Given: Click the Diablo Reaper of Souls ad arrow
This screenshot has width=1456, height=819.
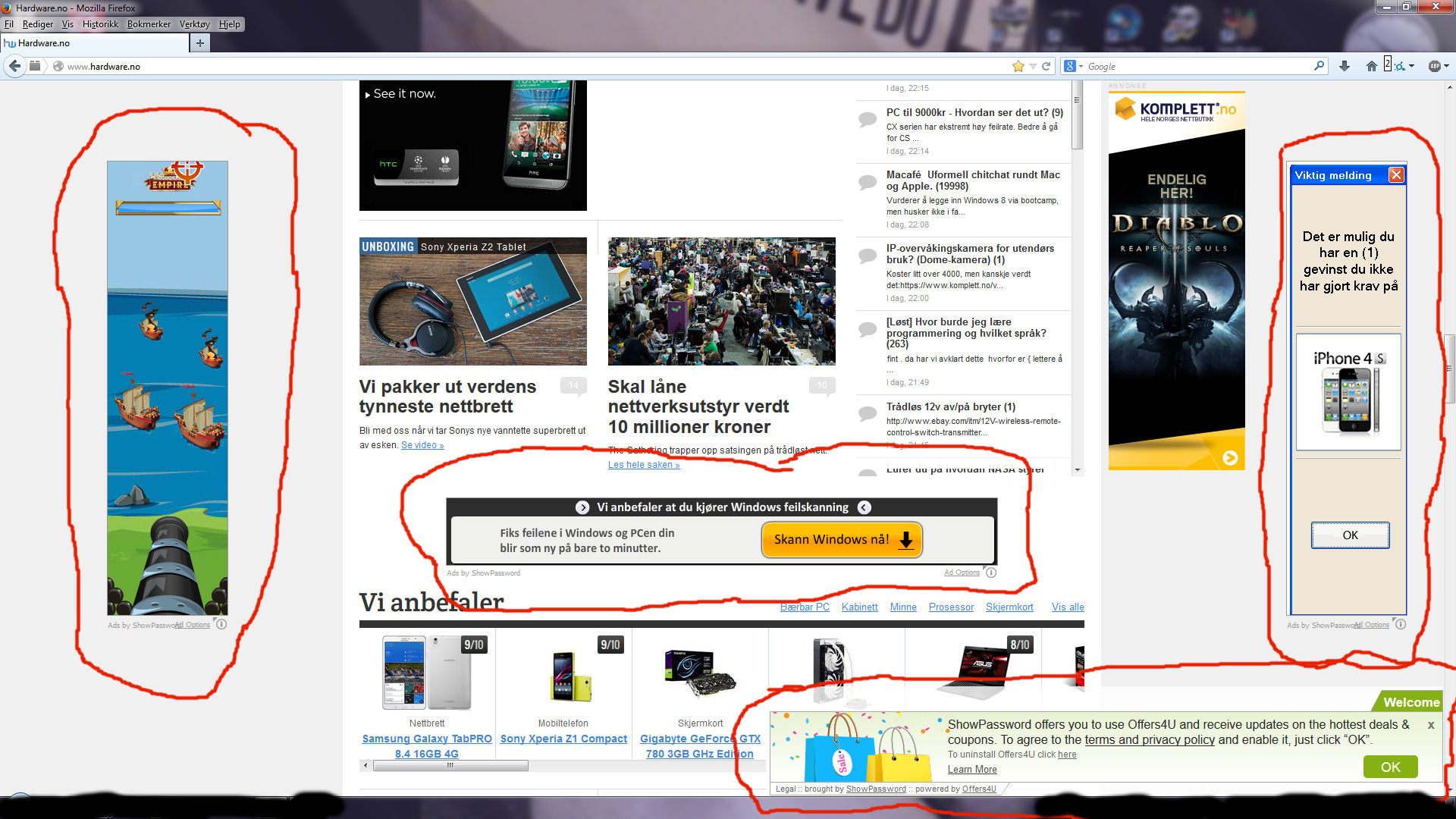Looking at the screenshot, I should [1230, 457].
